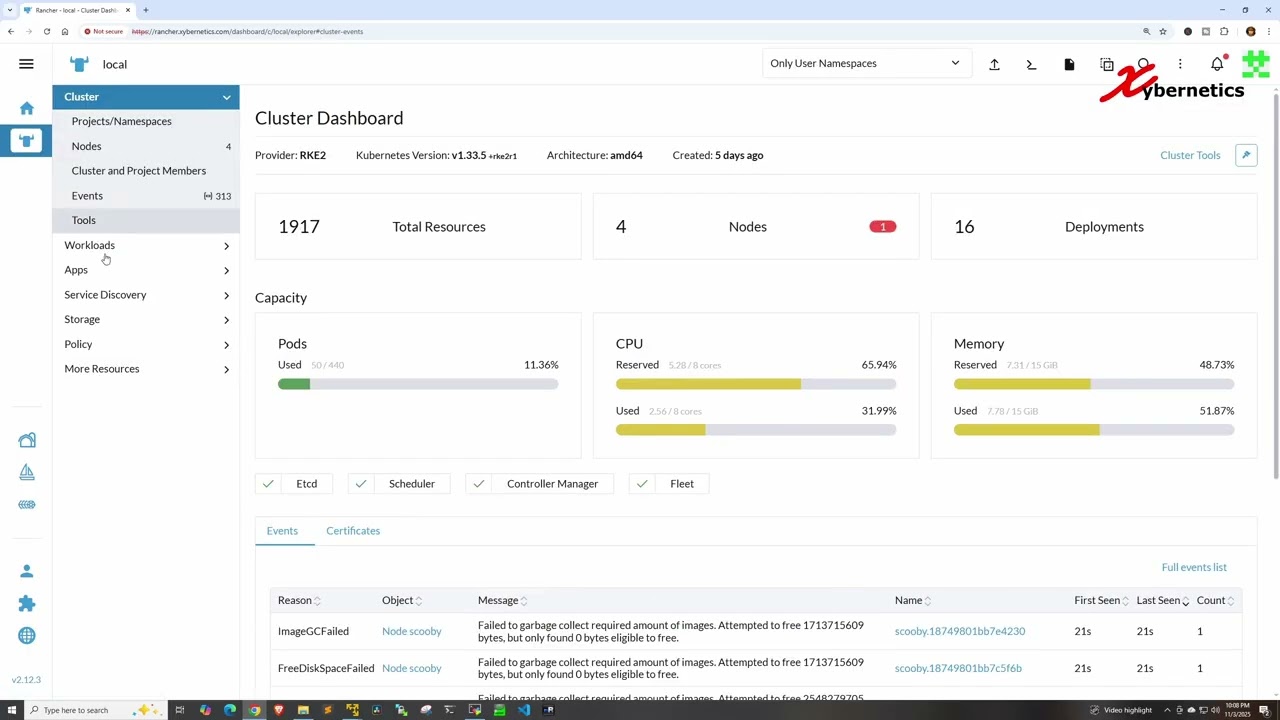The height and width of the screenshot is (720, 1280).
Task: Sort events by Message column
Action: 502,600
